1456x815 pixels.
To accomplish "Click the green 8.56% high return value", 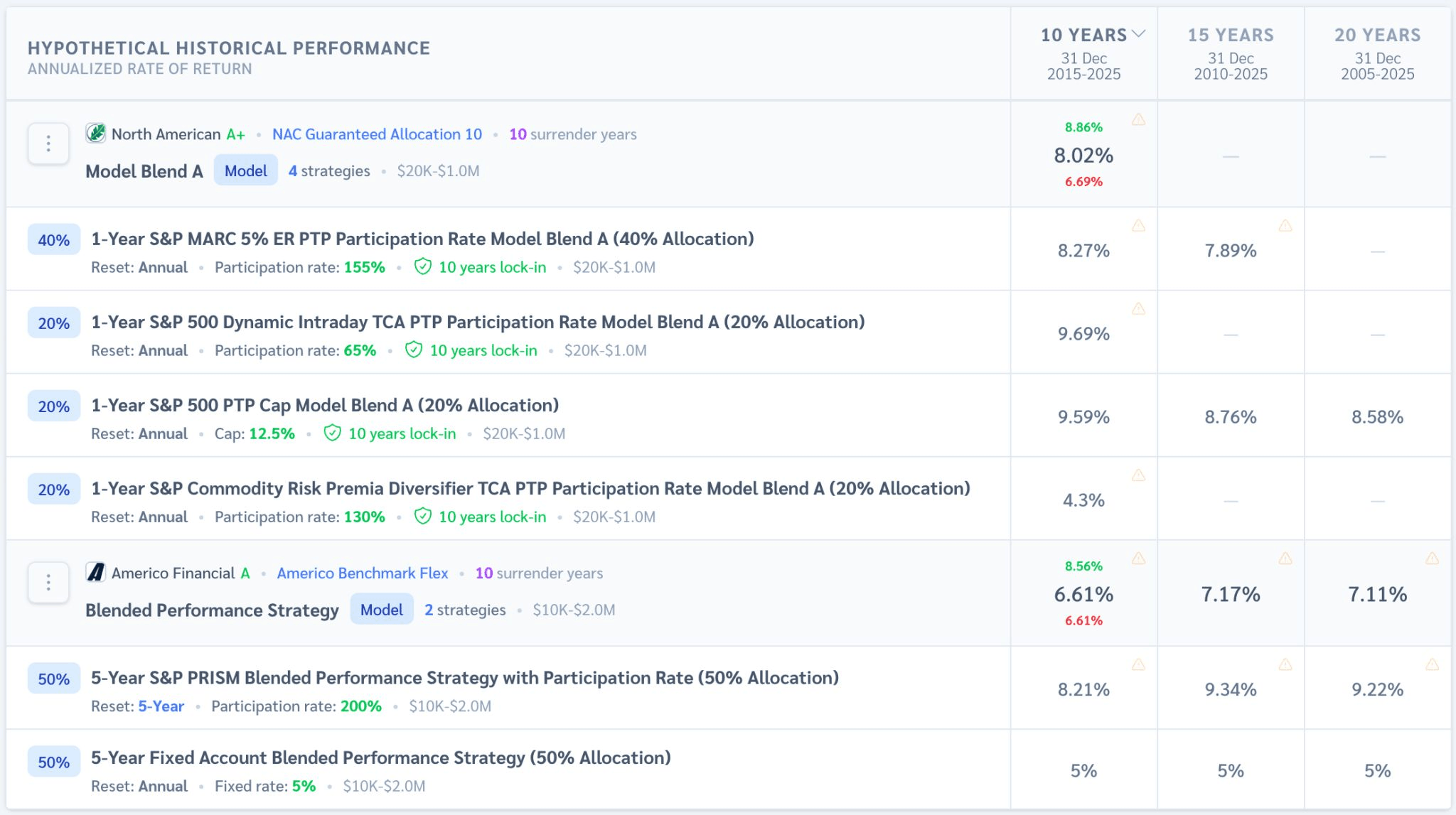I will (x=1083, y=566).
